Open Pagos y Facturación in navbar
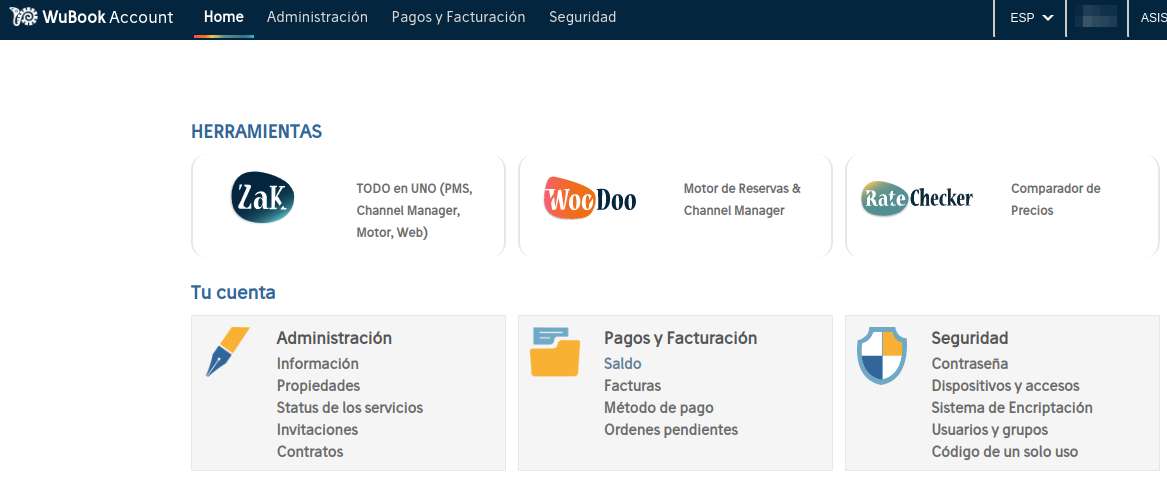This screenshot has height=480, width=1167. coord(458,16)
